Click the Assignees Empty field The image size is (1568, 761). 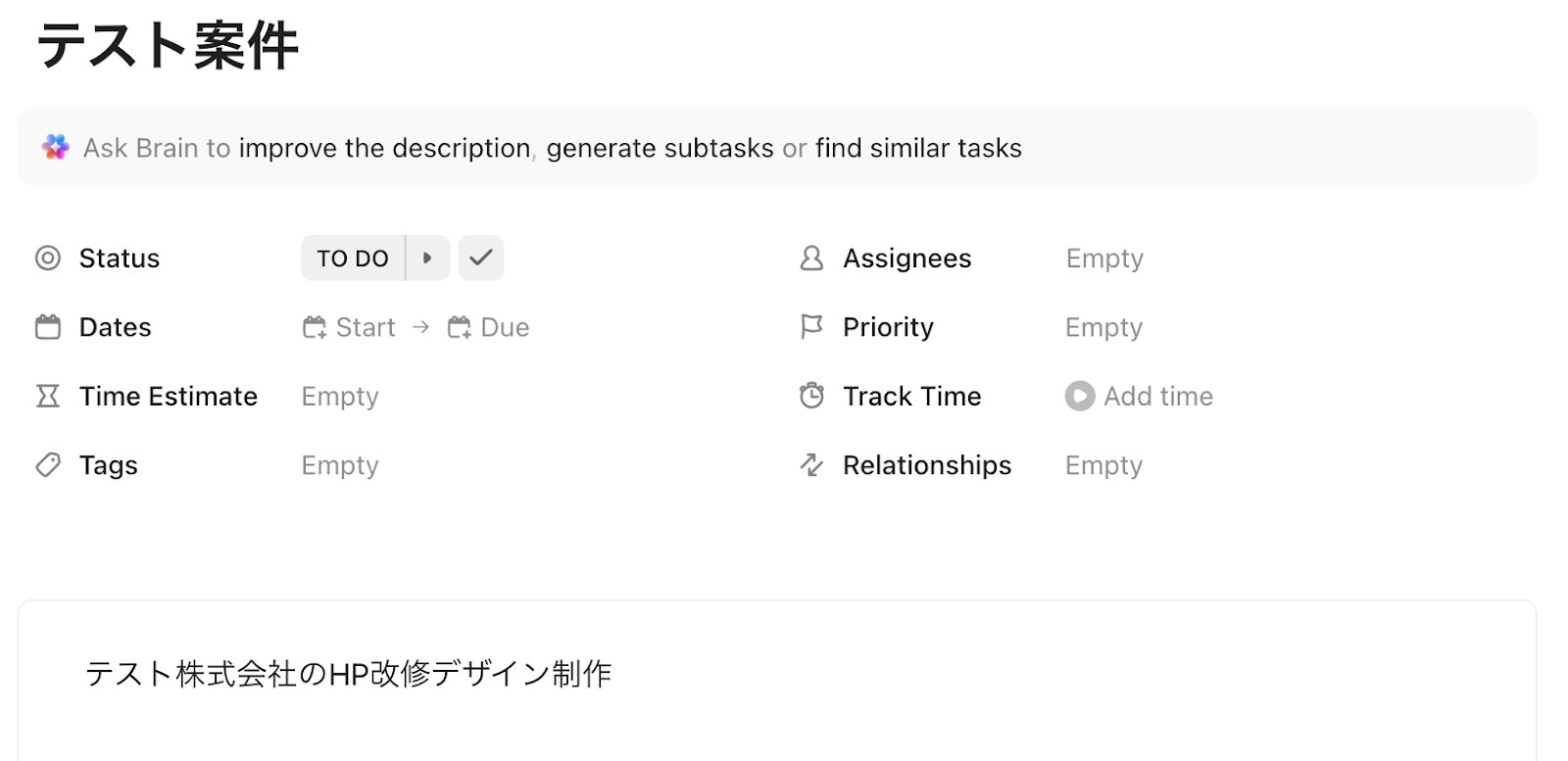pos(1104,259)
